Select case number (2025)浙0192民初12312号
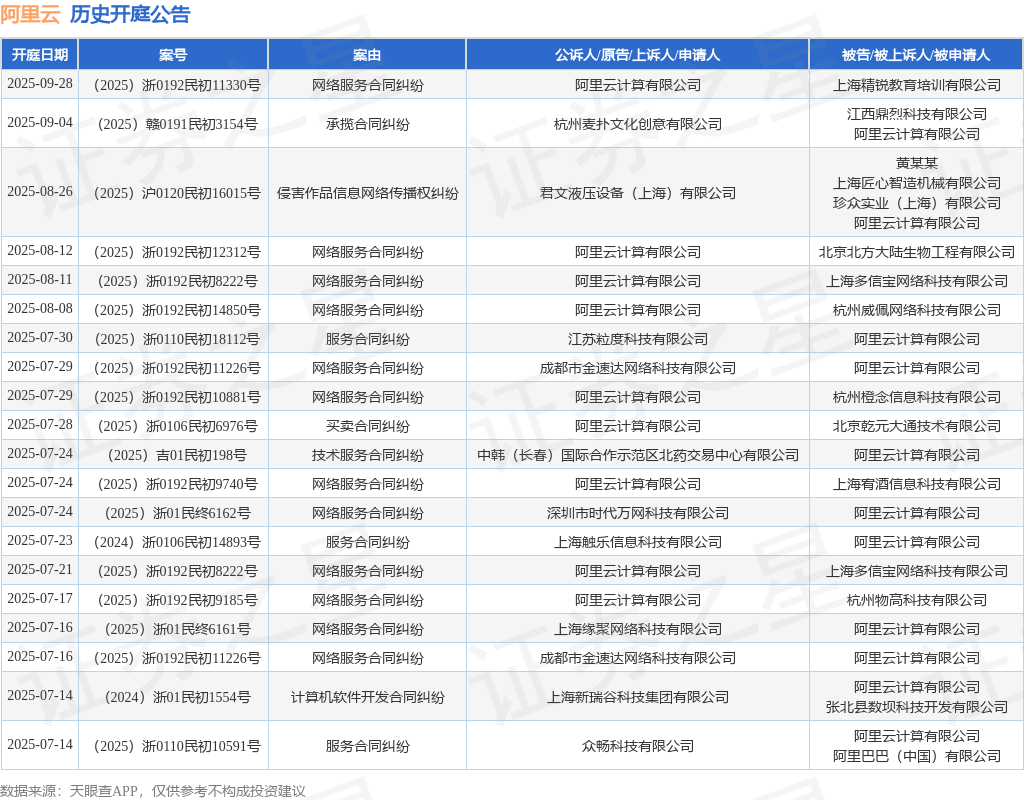The image size is (1024, 800). (x=173, y=252)
